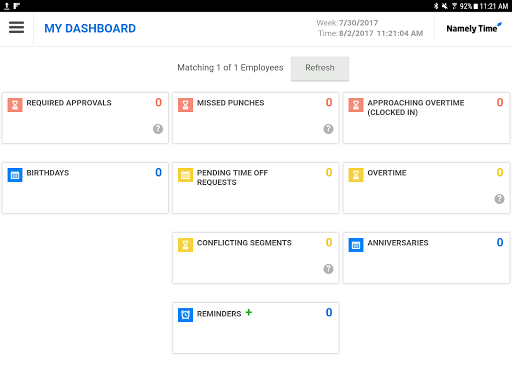Open the Conflicting Segments card title
Image resolution: width=512 pixels, height=384 pixels.
click(x=244, y=243)
